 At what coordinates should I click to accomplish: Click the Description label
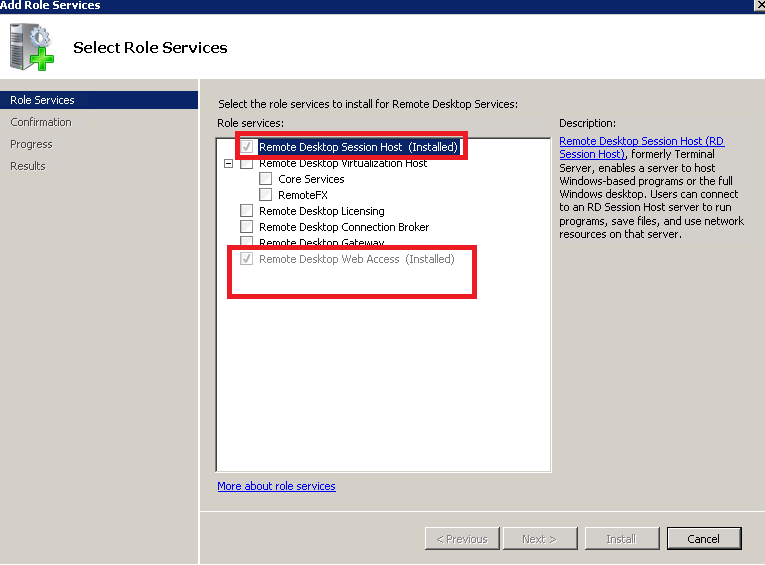[x=587, y=123]
